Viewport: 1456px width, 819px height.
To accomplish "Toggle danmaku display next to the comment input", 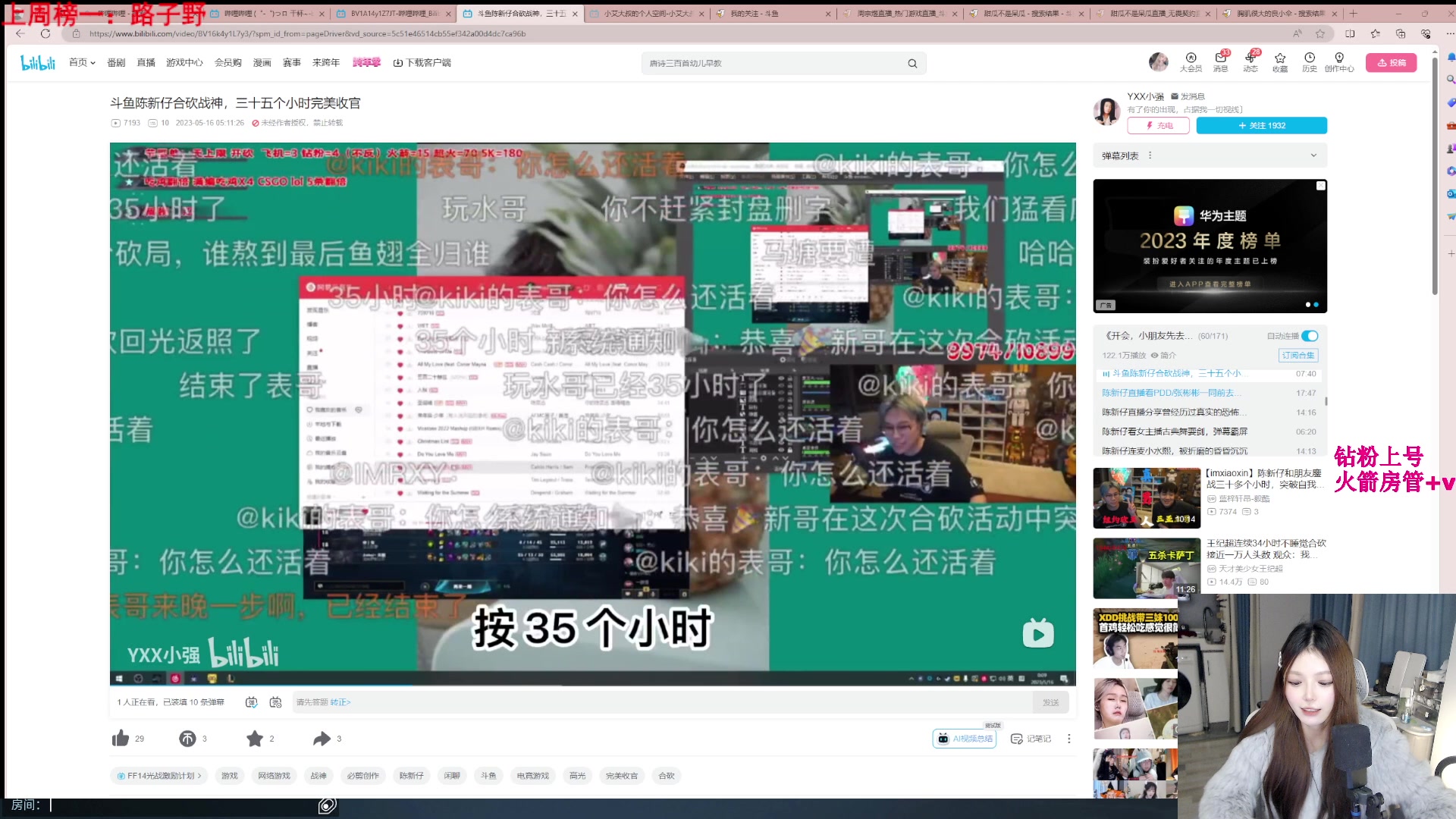I will click(x=251, y=702).
